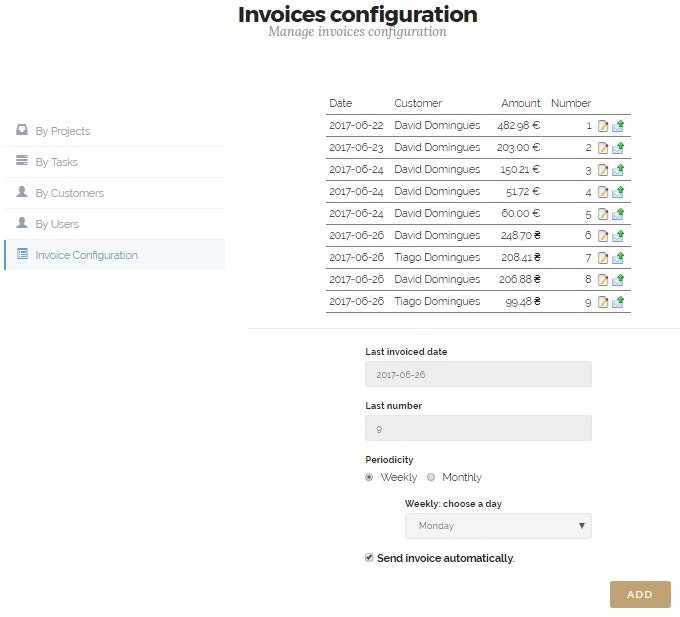Send invoice number 8 of 206.88

(x=618, y=280)
